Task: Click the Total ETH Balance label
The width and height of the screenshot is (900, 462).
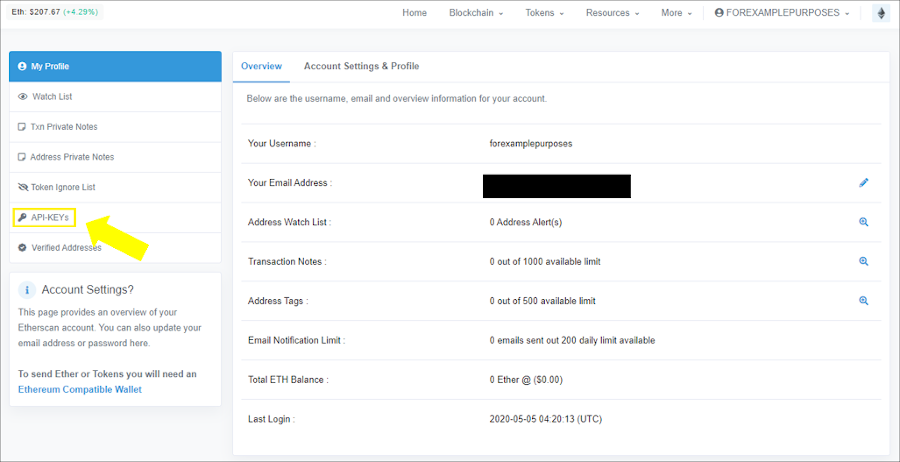Action: coord(288,379)
